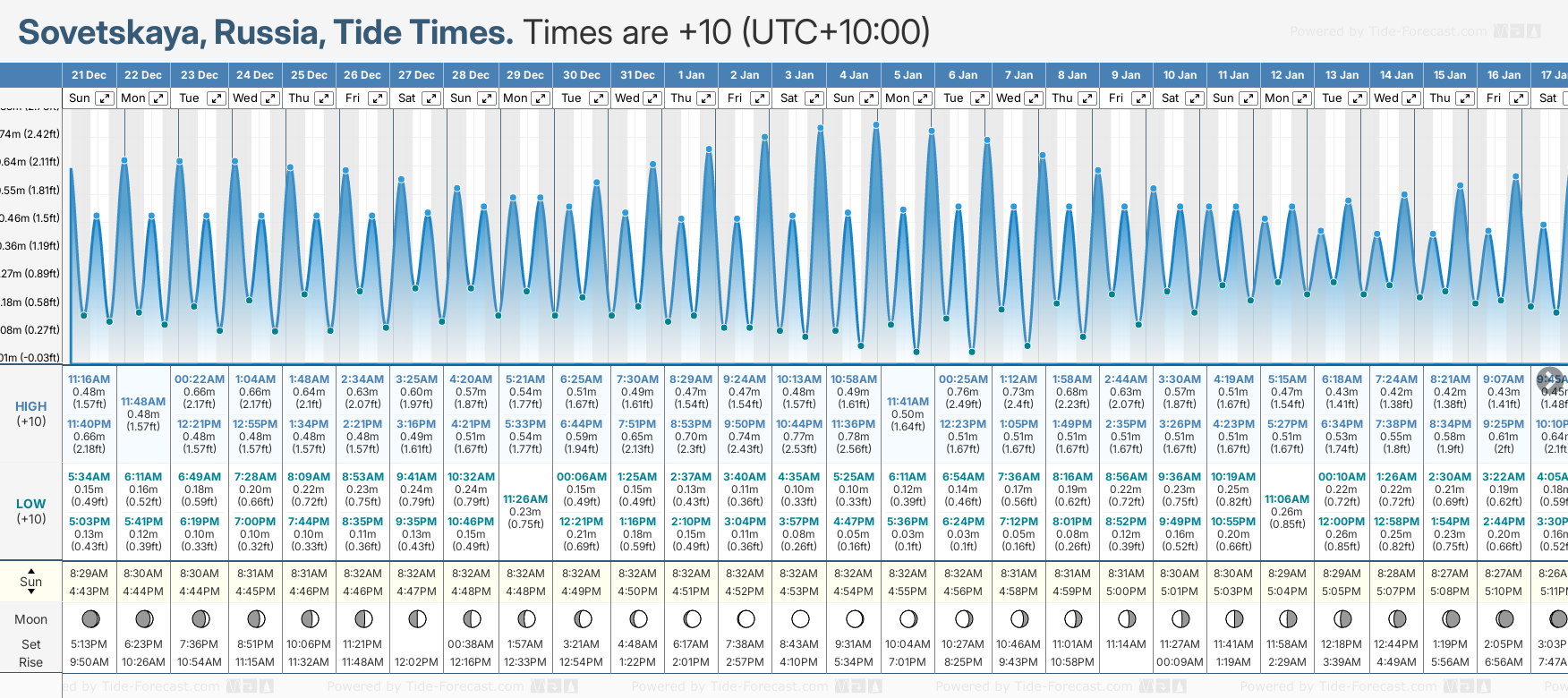This screenshot has width=1568, height=698.
Task: Click the moon phase icon for 21 Dec
Action: coord(90,619)
